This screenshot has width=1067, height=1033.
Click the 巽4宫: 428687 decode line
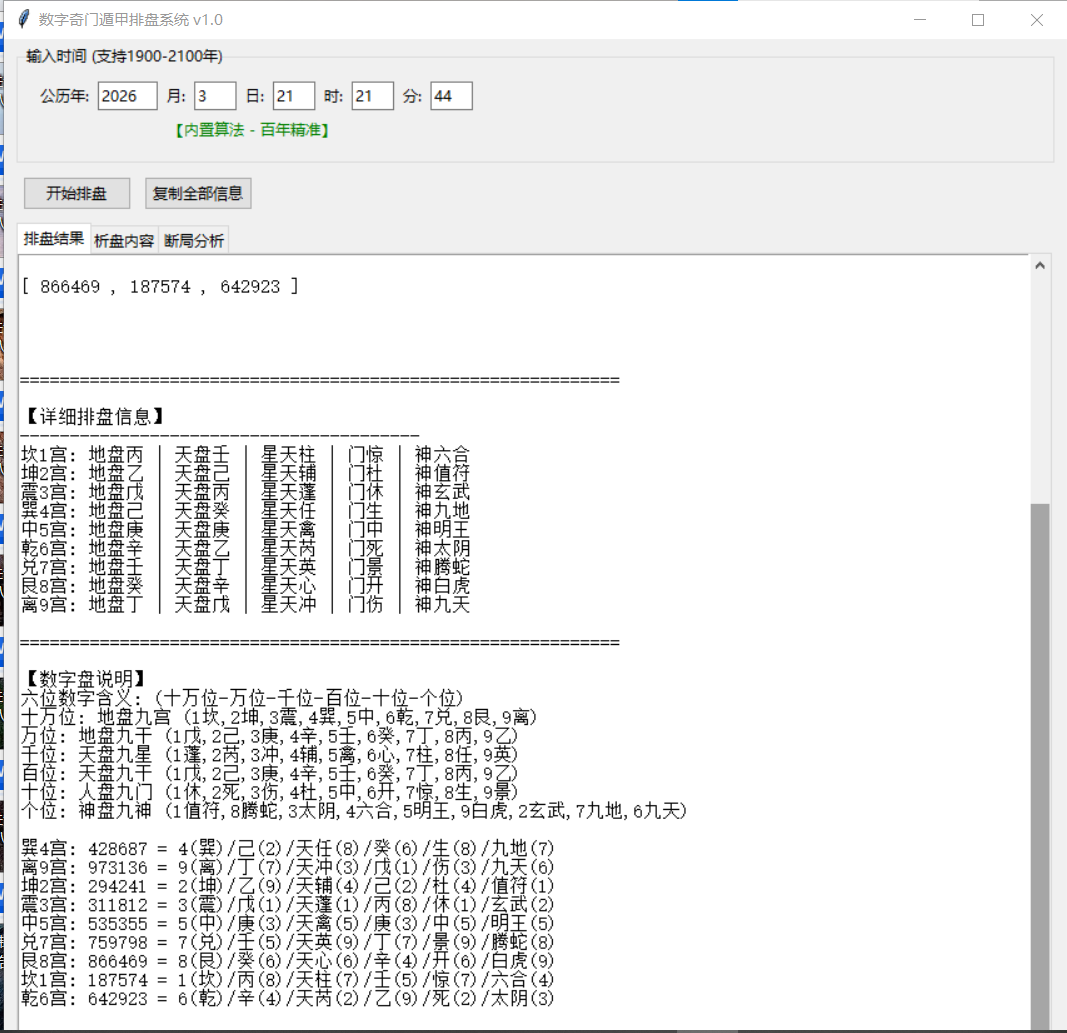(288, 849)
